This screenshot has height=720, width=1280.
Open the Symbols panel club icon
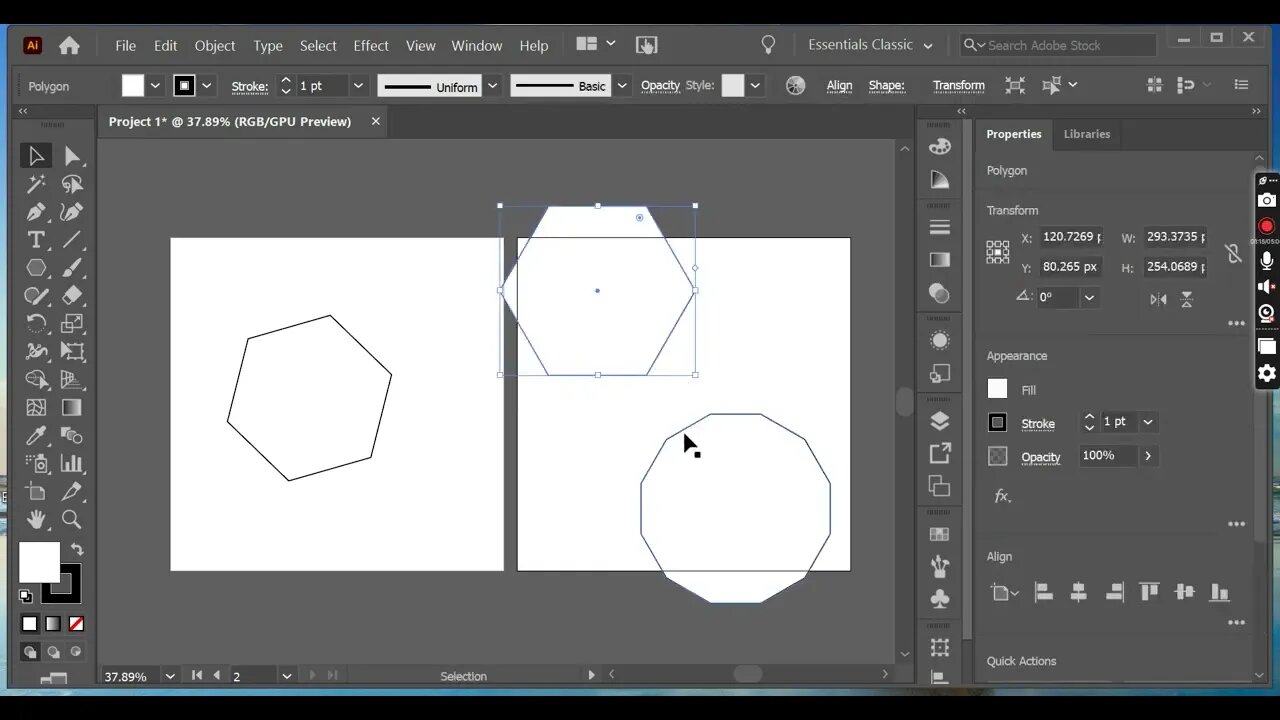[940, 599]
